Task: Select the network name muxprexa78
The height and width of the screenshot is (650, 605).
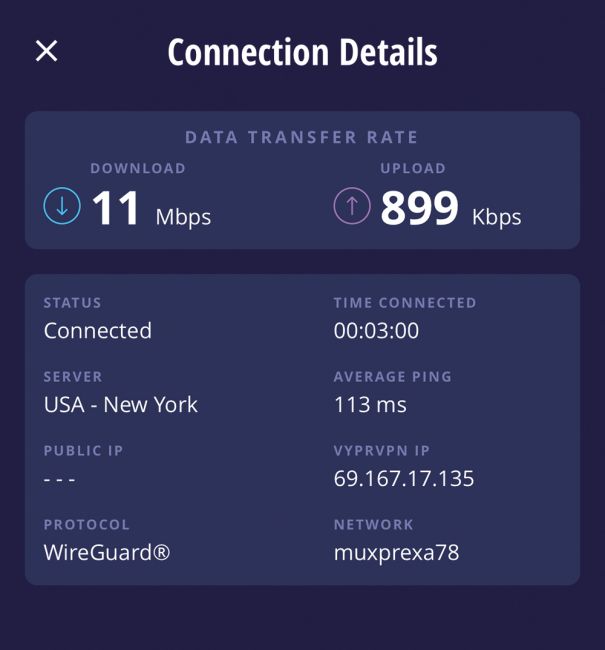Action: (396, 553)
